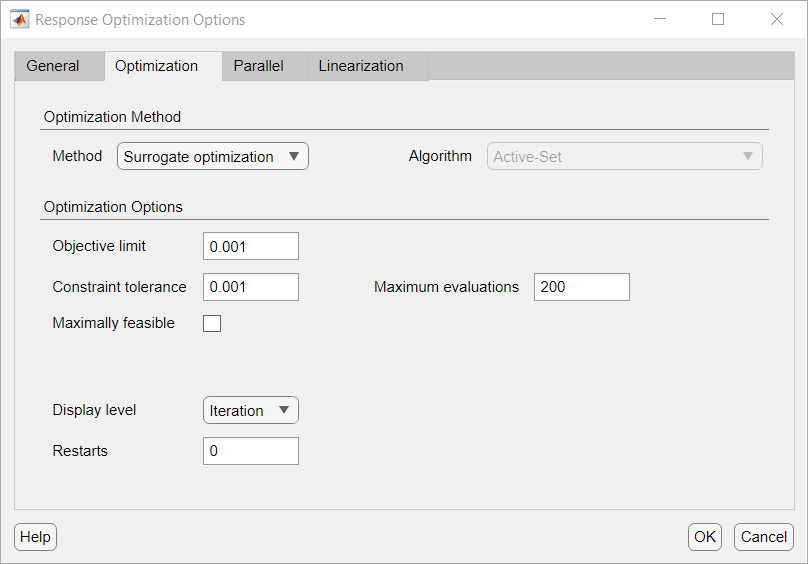Click the Algorithm dropdown showing Active-Set
The width and height of the screenshot is (808, 564).
tap(624, 157)
